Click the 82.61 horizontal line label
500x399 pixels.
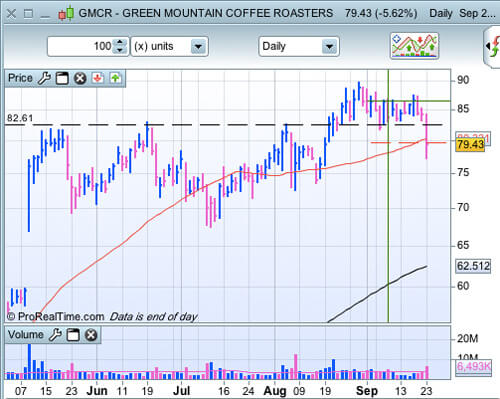[20, 118]
